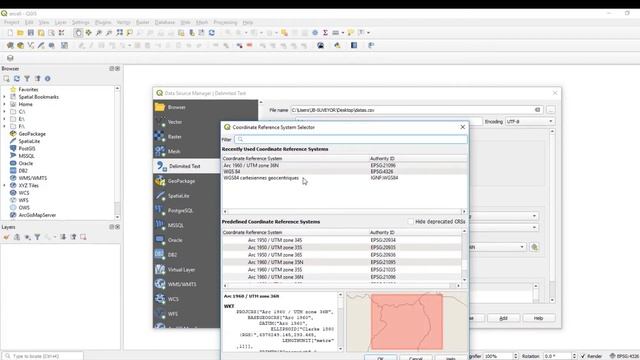This screenshot has width=640, height=360.
Task: Click OK in CRS Selector dialog
Action: click(380, 358)
